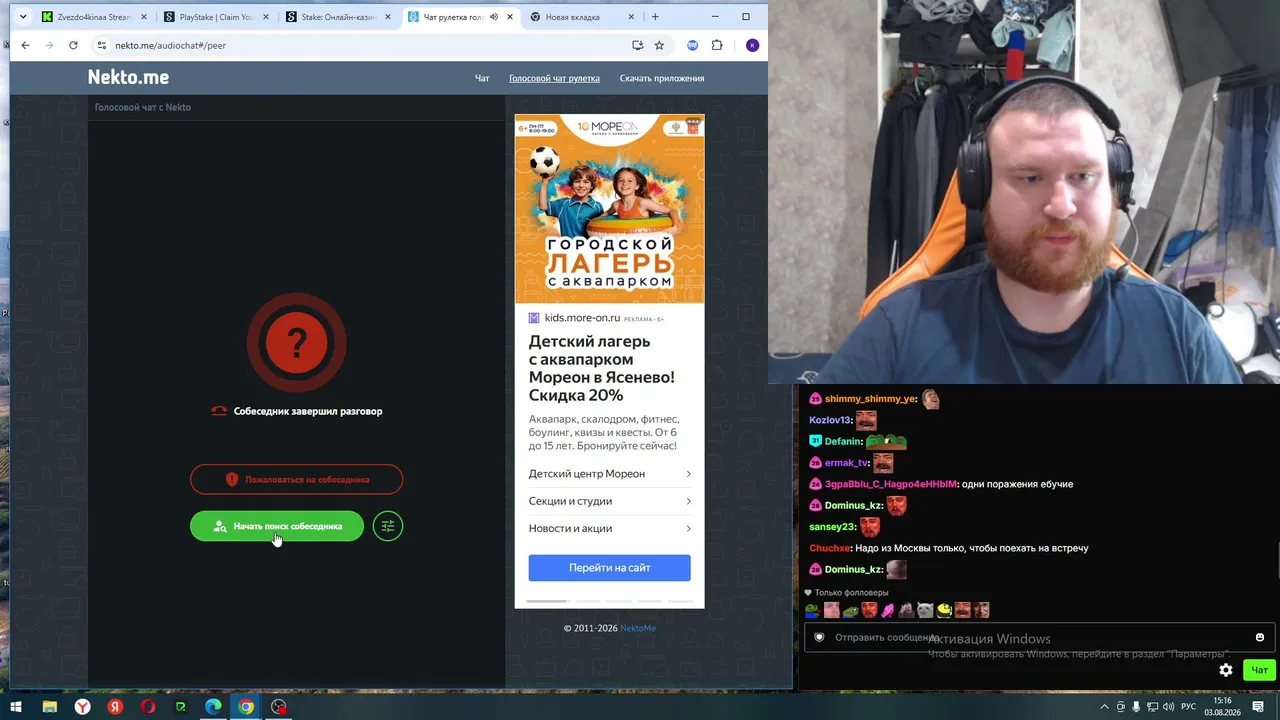Screen dimensions: 1280x720
Task: Open search filter settings next to green button
Action: (x=388, y=526)
